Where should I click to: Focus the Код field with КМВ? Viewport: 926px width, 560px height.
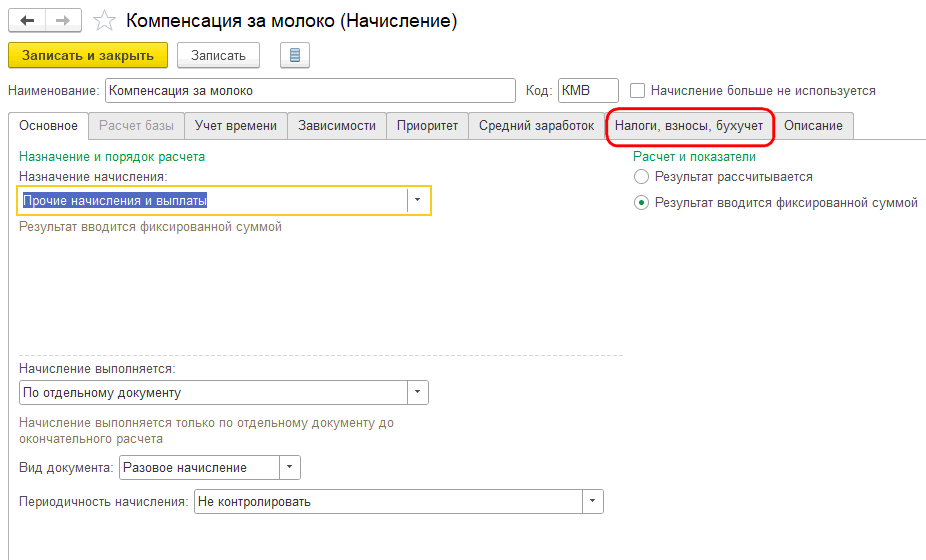(588, 90)
